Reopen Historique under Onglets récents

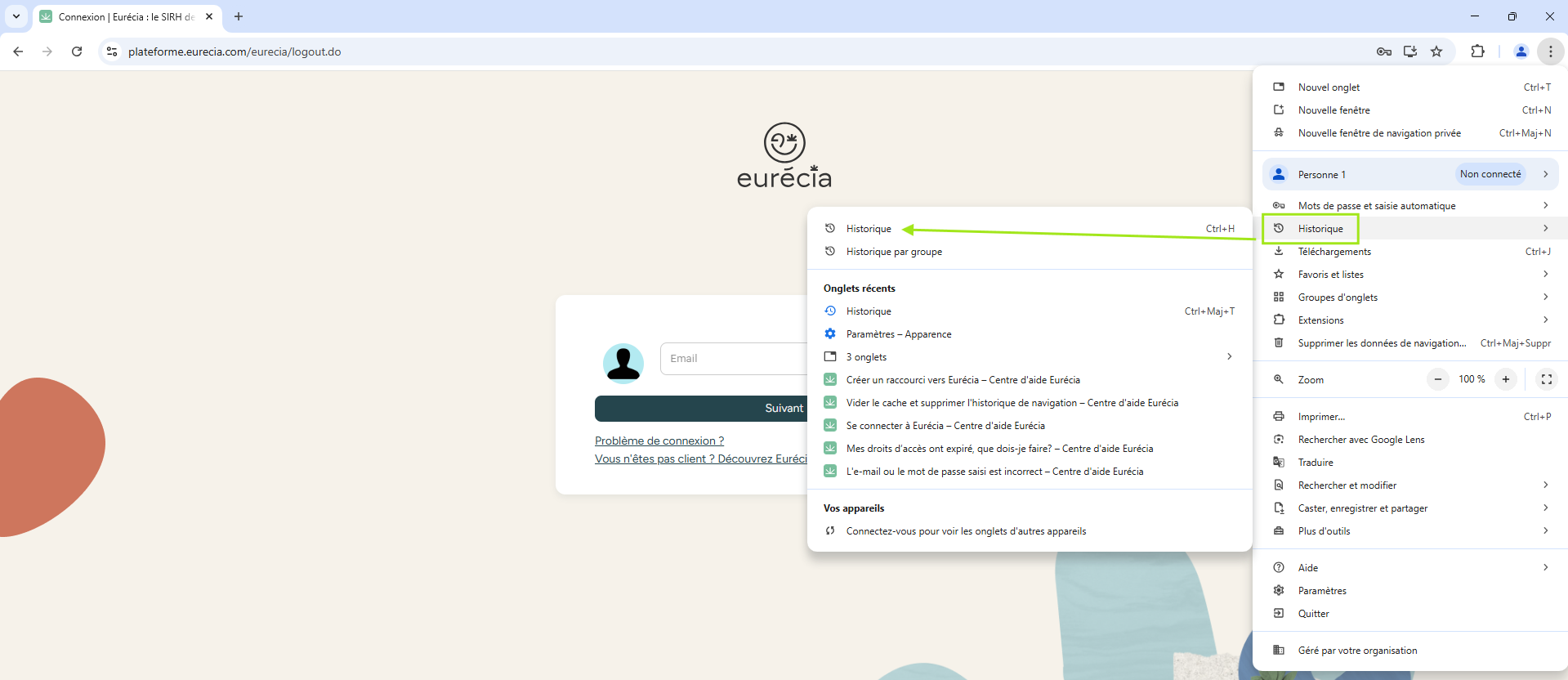[1030, 311]
